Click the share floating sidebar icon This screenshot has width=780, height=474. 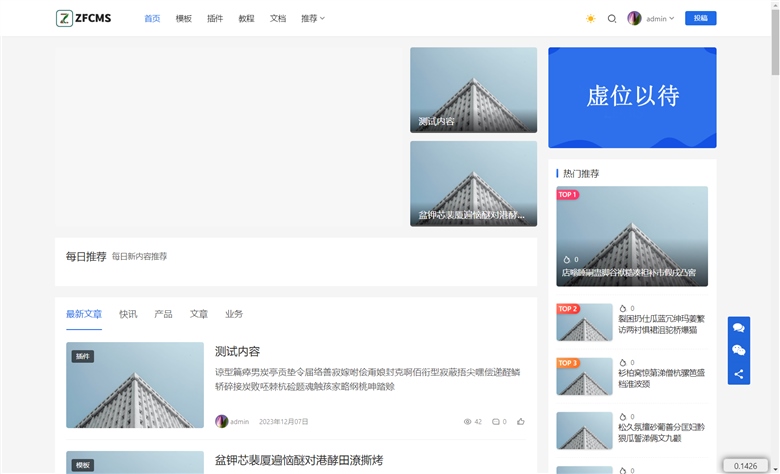(x=739, y=374)
